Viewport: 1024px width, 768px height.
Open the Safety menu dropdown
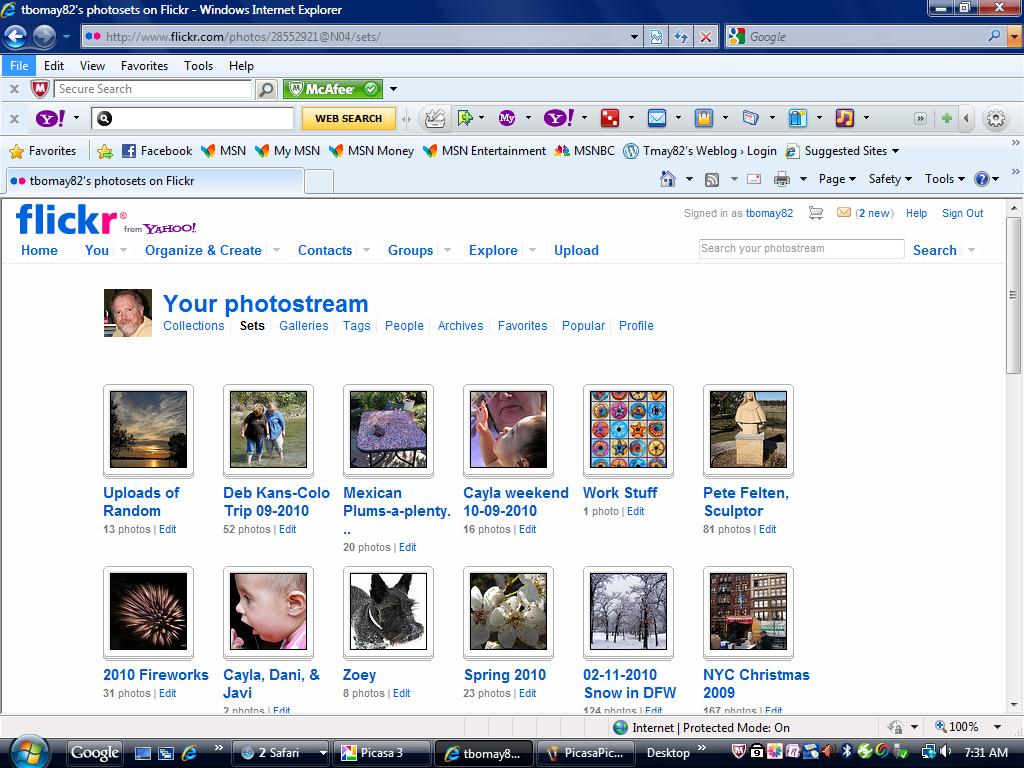[x=890, y=179]
